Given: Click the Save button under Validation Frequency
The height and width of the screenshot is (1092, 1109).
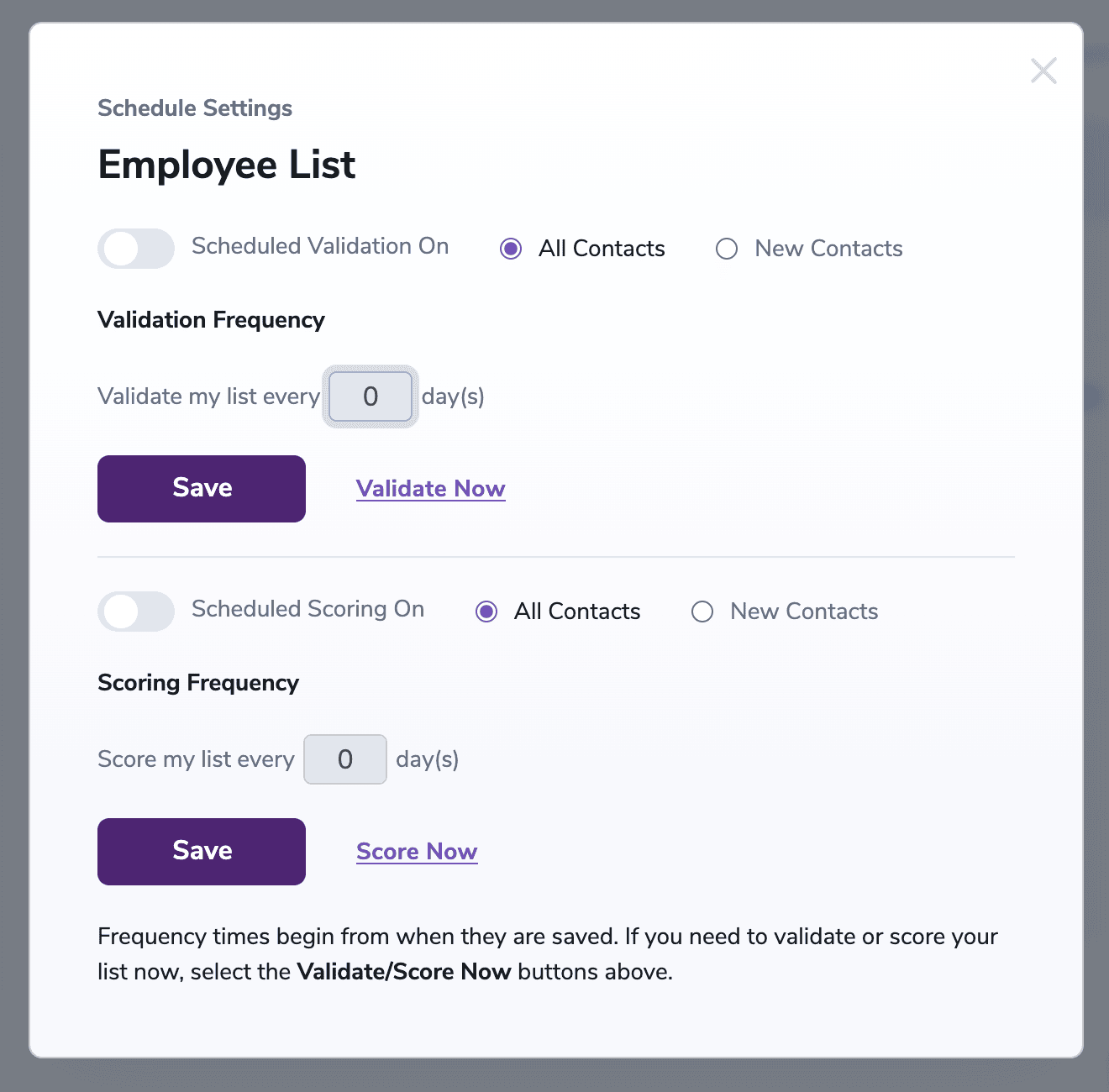Looking at the screenshot, I should click(202, 488).
